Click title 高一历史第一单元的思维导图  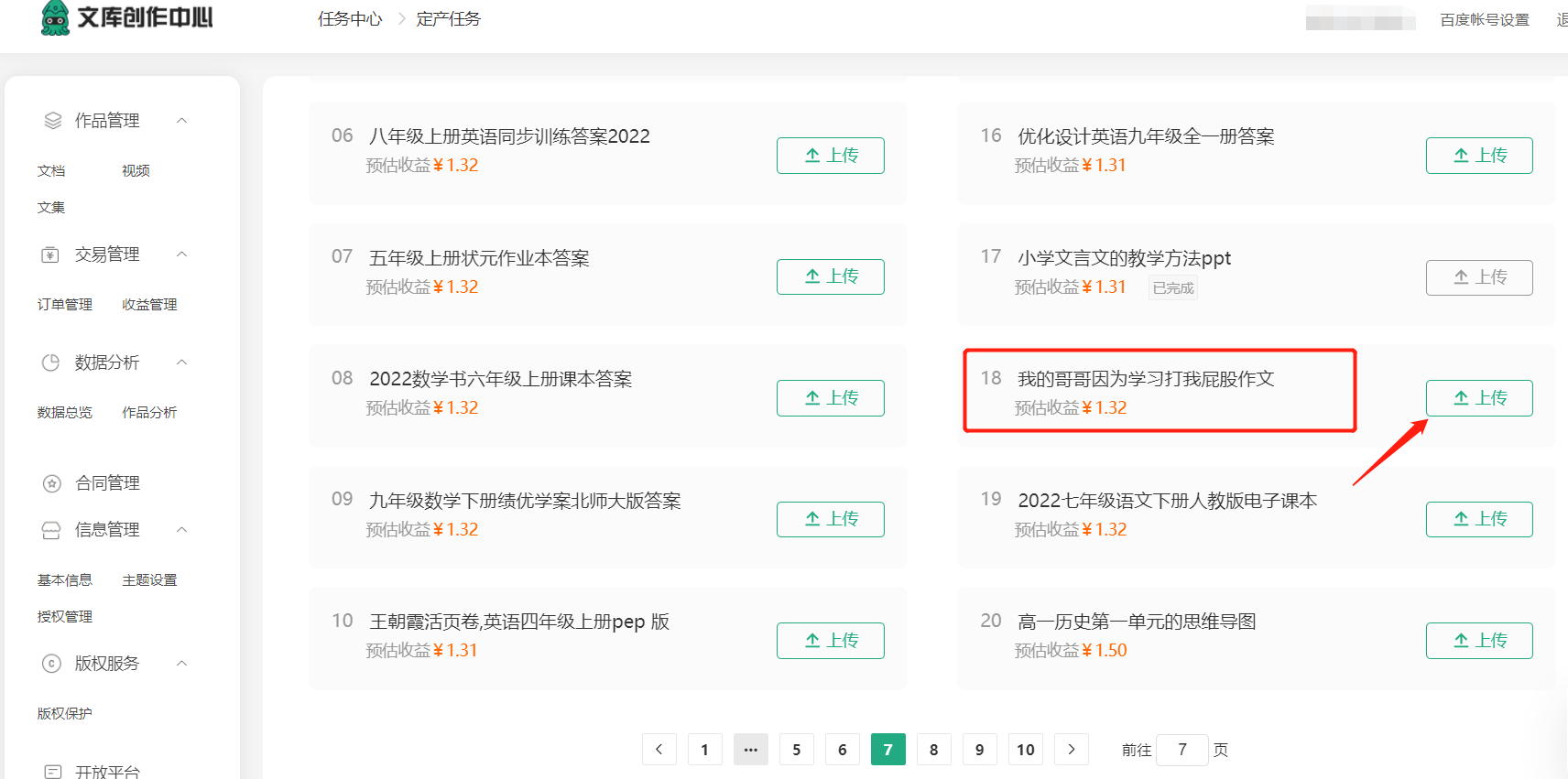pyautogui.click(x=1137, y=622)
